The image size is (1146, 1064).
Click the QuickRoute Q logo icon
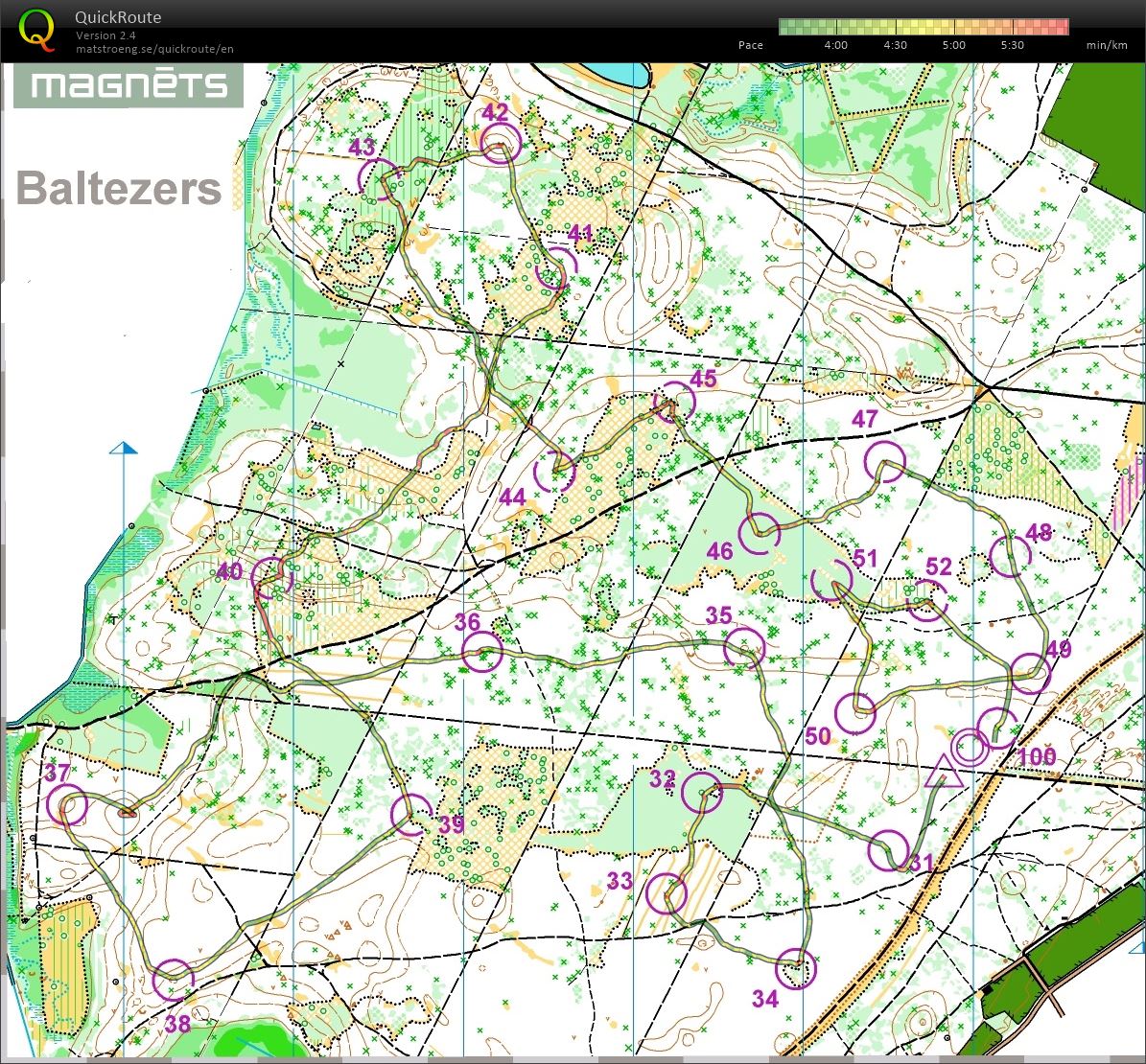[35, 28]
